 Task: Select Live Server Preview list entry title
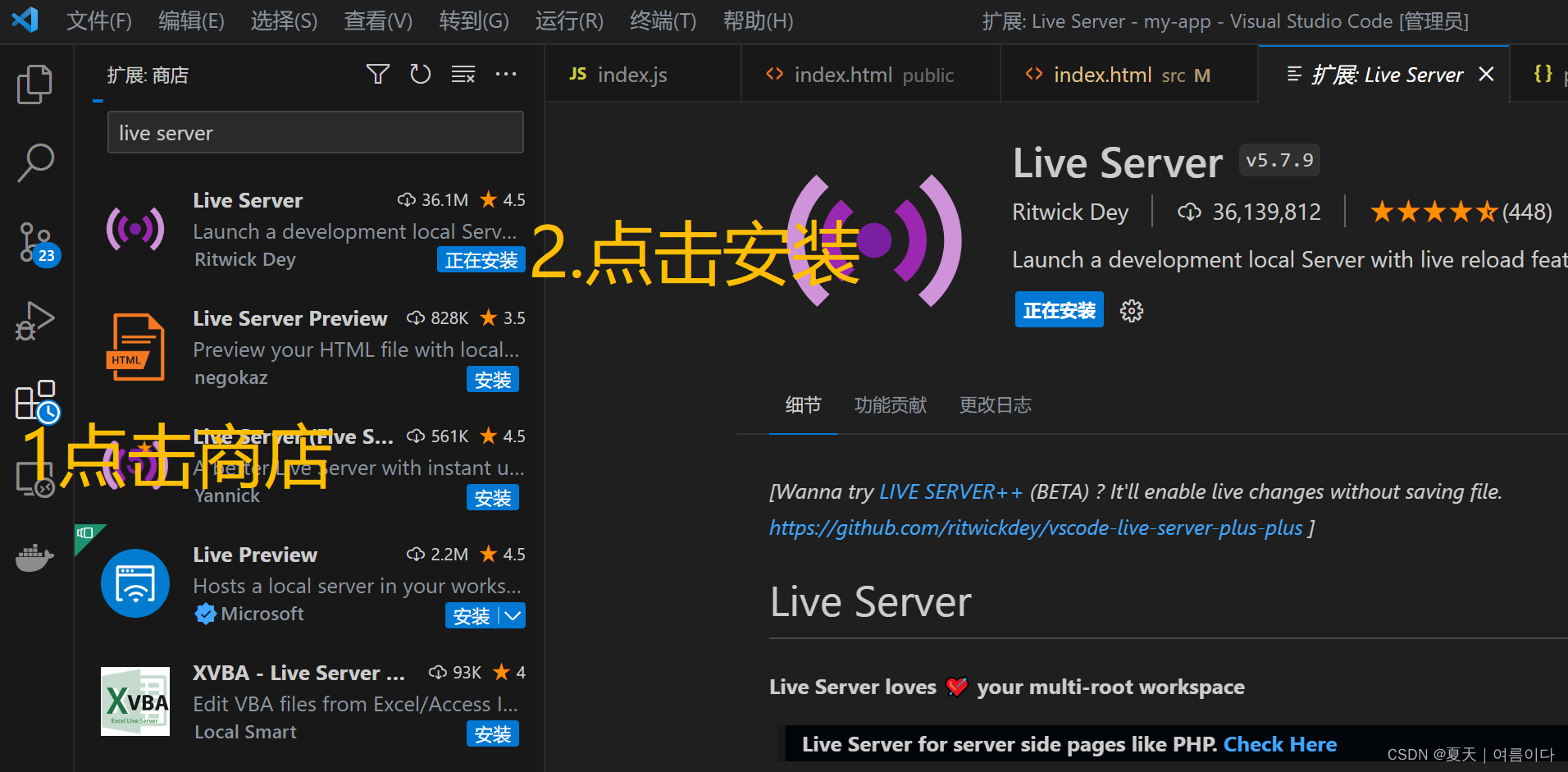click(x=290, y=318)
